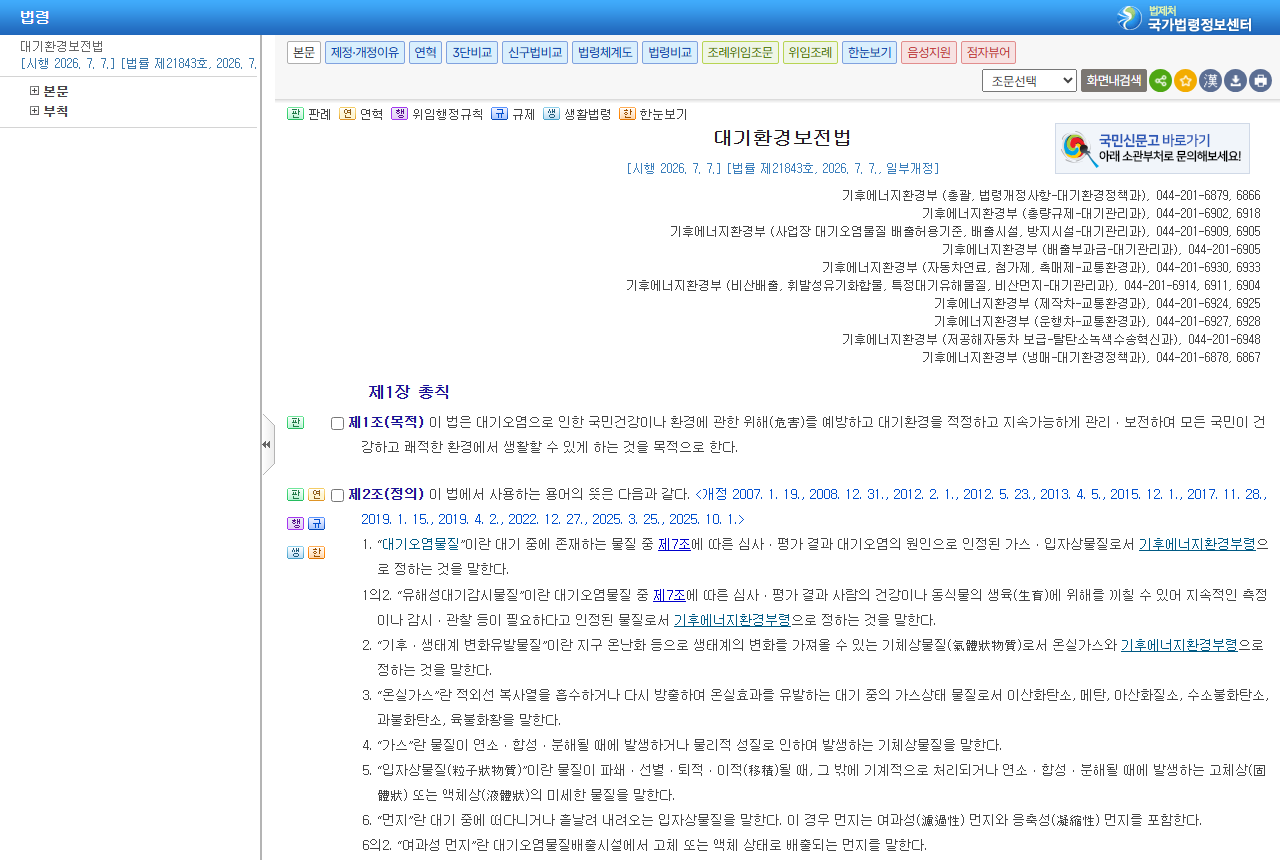Open the 한눈보기 tab
Screen dimensions: 1280x860
tap(869, 53)
